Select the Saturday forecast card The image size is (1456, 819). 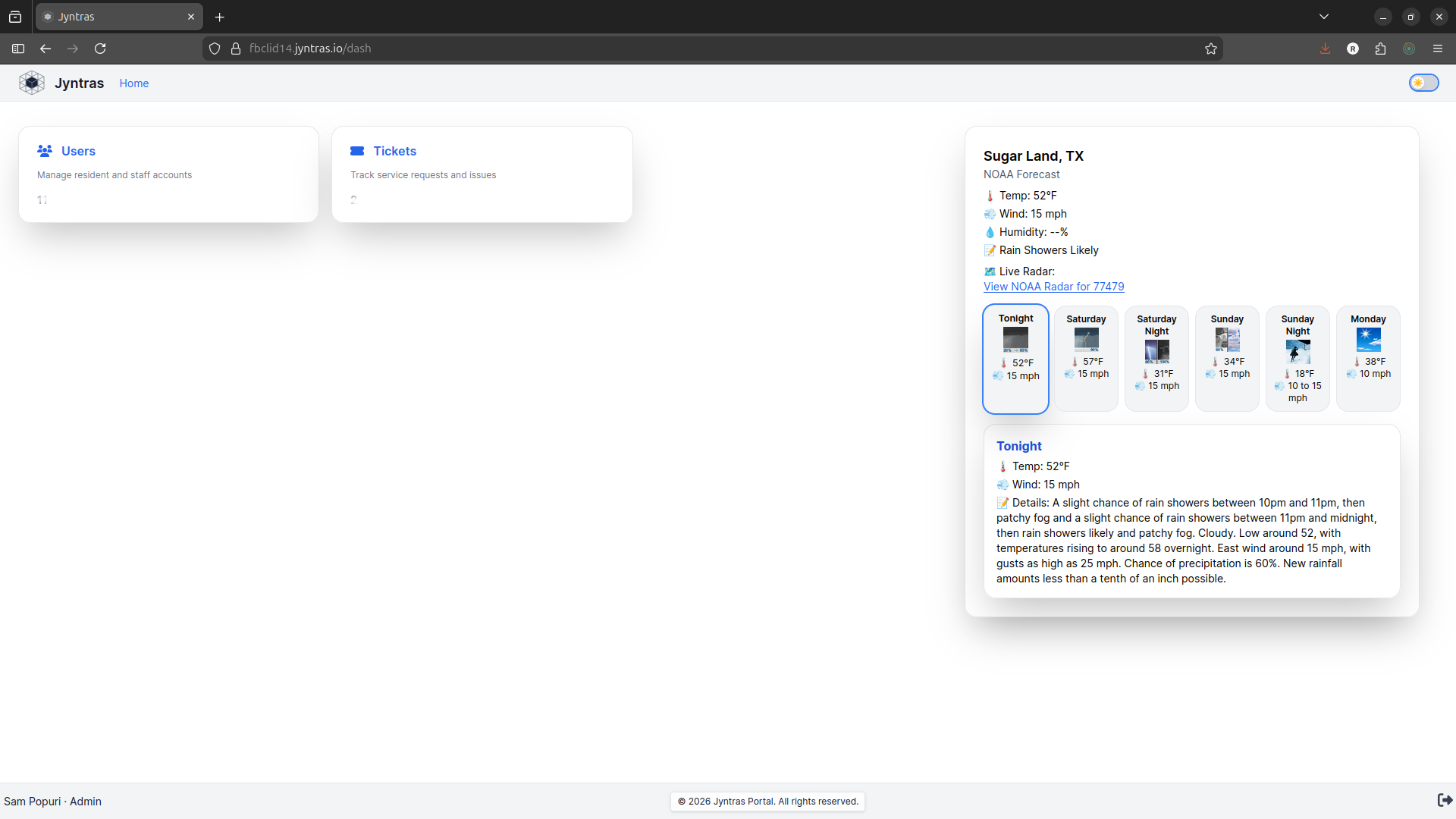[1086, 359]
